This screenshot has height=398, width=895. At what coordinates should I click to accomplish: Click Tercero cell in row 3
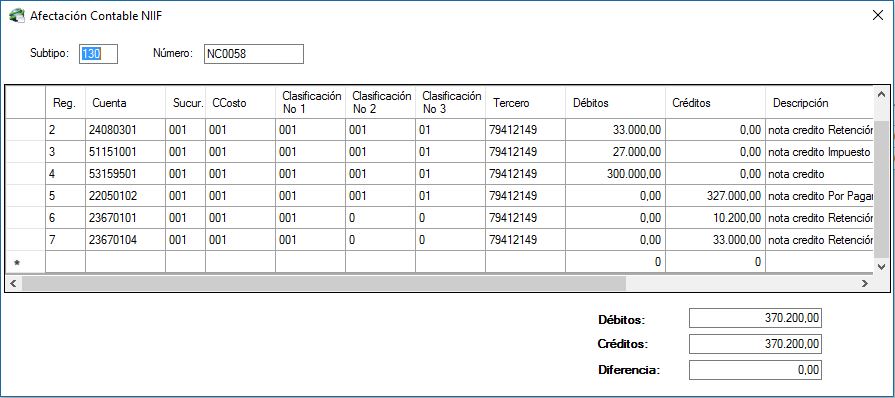tap(525, 152)
